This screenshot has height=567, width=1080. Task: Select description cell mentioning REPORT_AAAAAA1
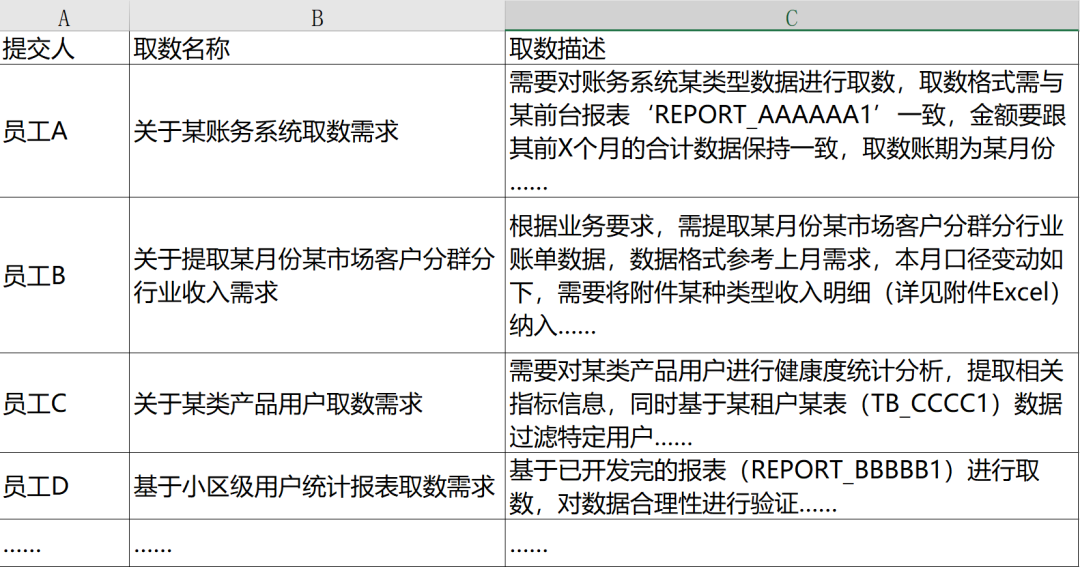pos(791,131)
